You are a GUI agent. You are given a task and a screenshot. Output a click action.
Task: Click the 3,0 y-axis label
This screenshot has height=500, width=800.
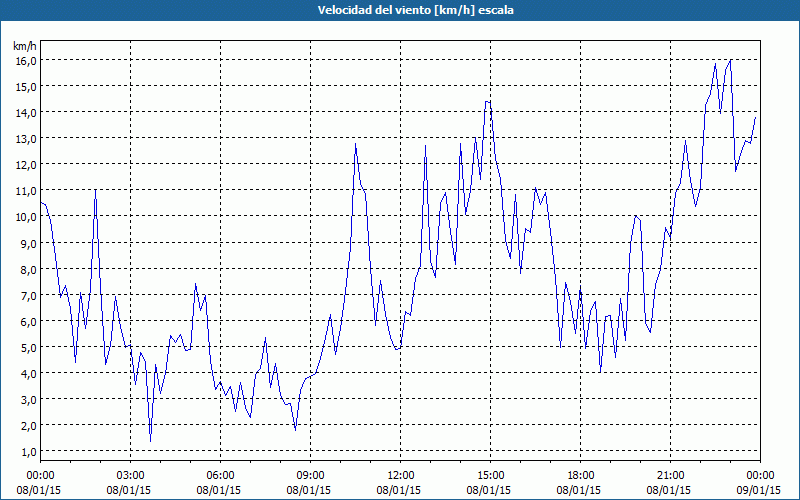(x=28, y=399)
